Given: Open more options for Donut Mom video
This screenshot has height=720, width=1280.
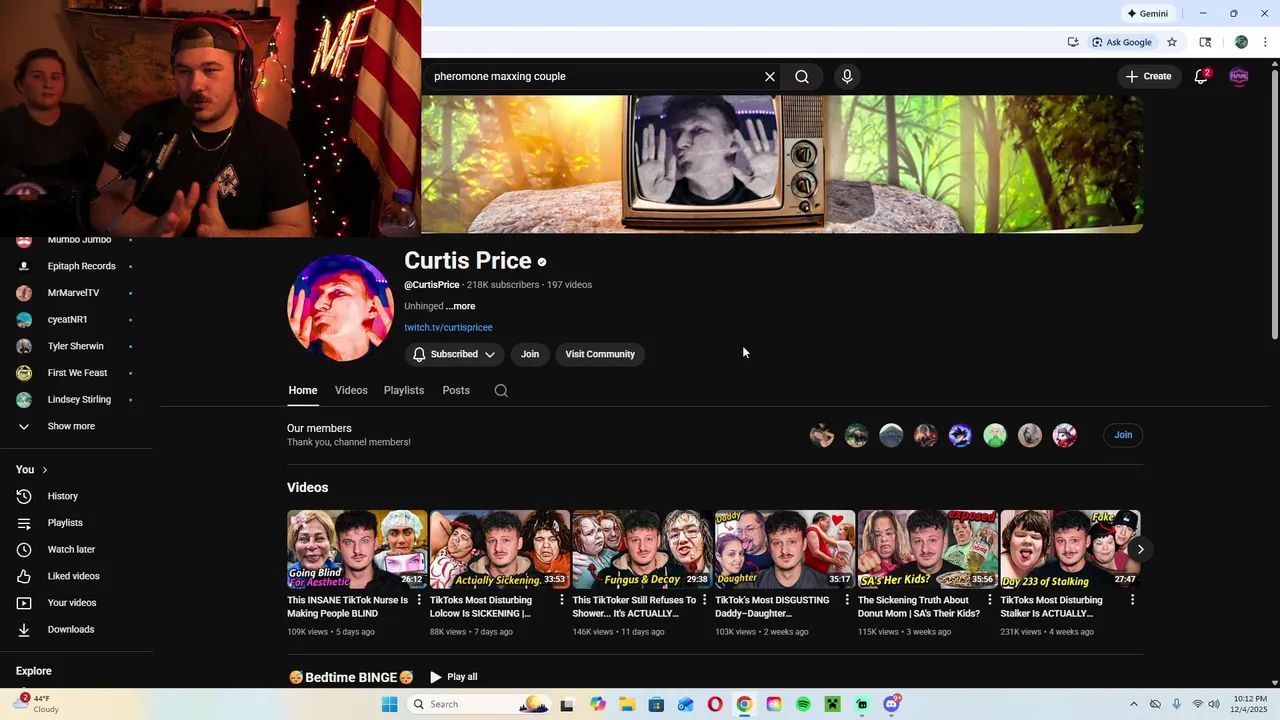Looking at the screenshot, I should point(990,600).
